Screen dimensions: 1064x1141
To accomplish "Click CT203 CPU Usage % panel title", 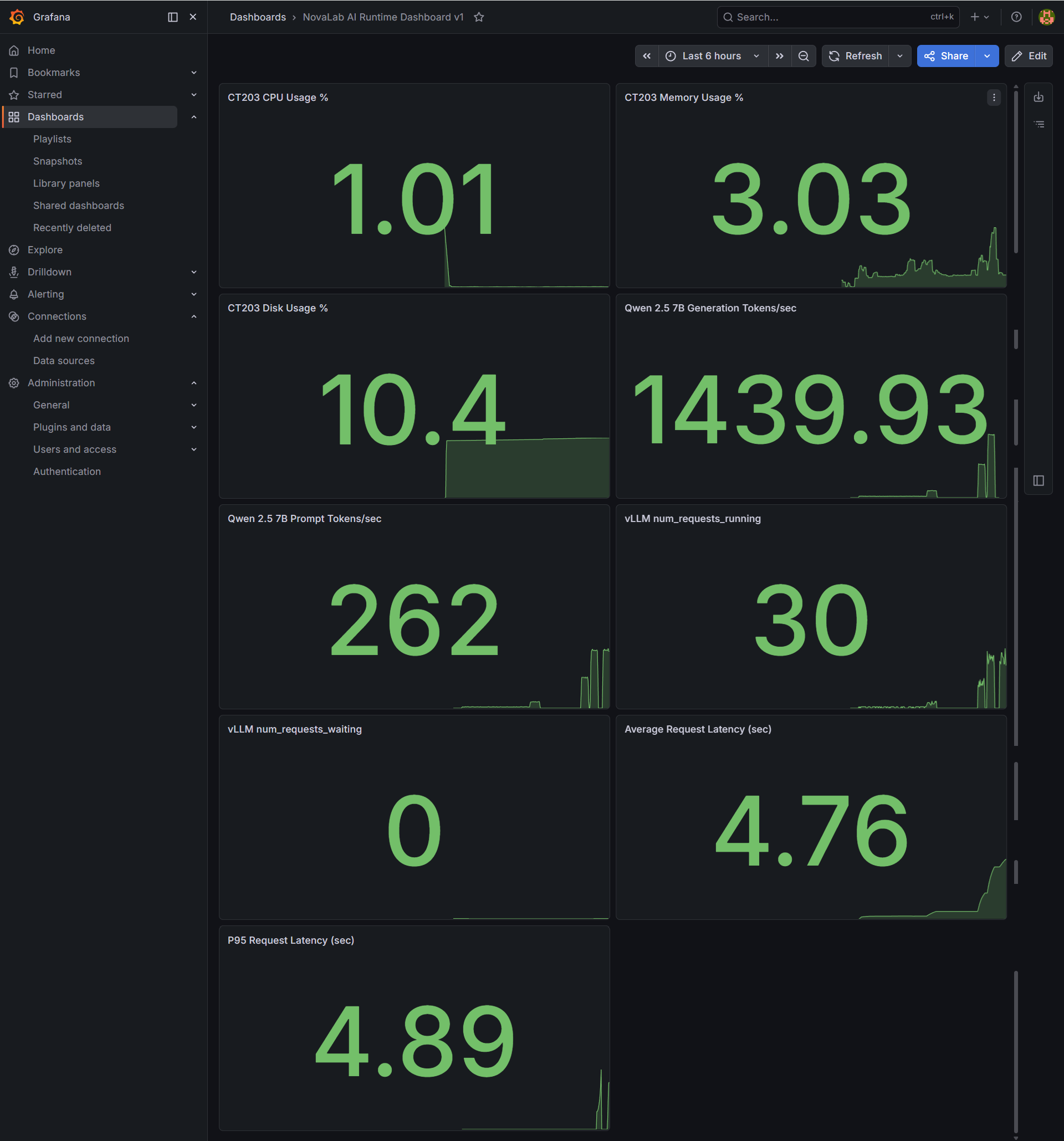I will (278, 98).
